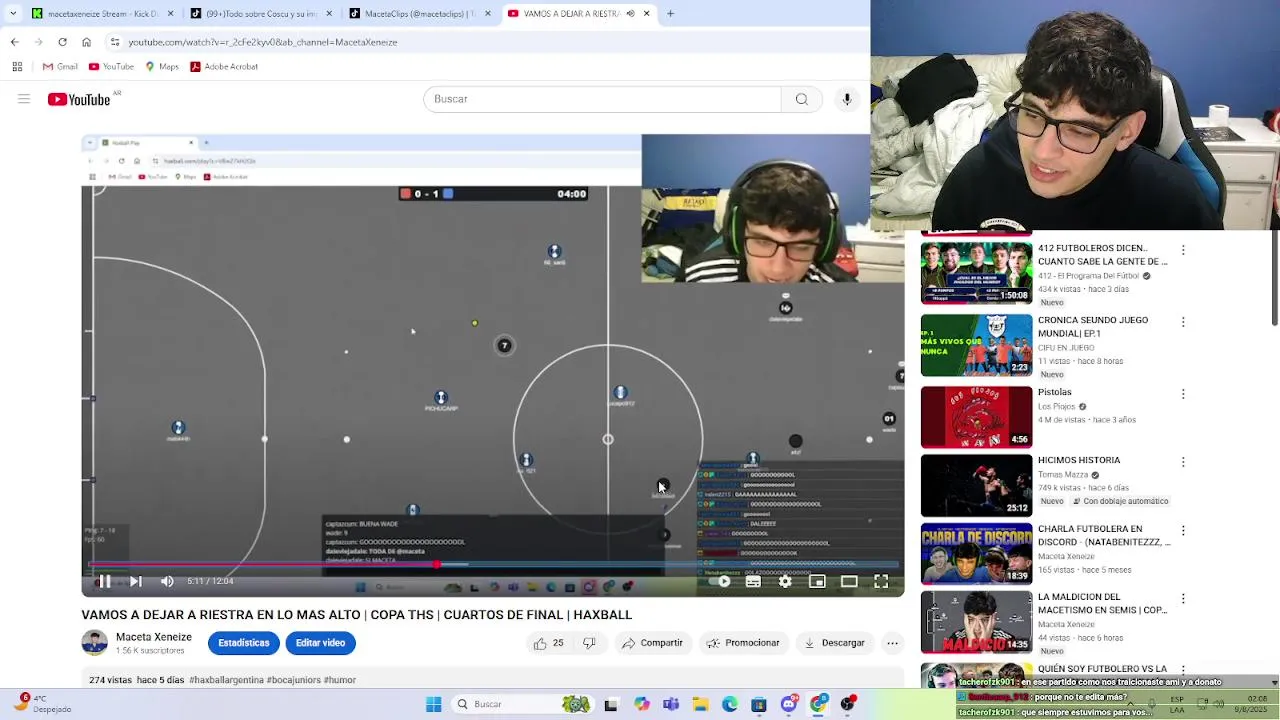
Task: Like the video with 25 likes
Action: point(549,643)
